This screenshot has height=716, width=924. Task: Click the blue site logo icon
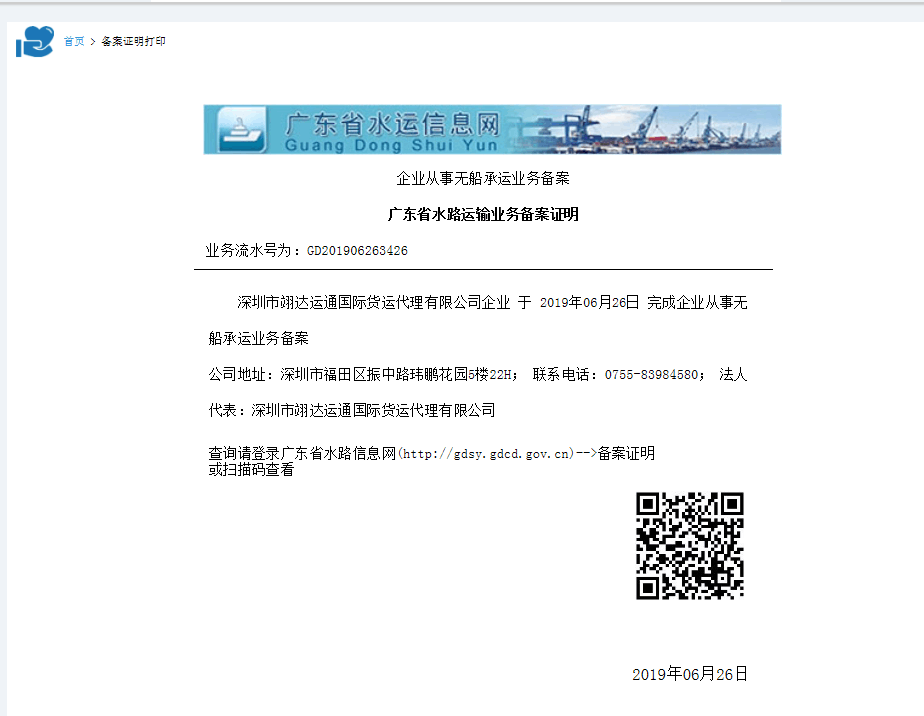click(34, 42)
